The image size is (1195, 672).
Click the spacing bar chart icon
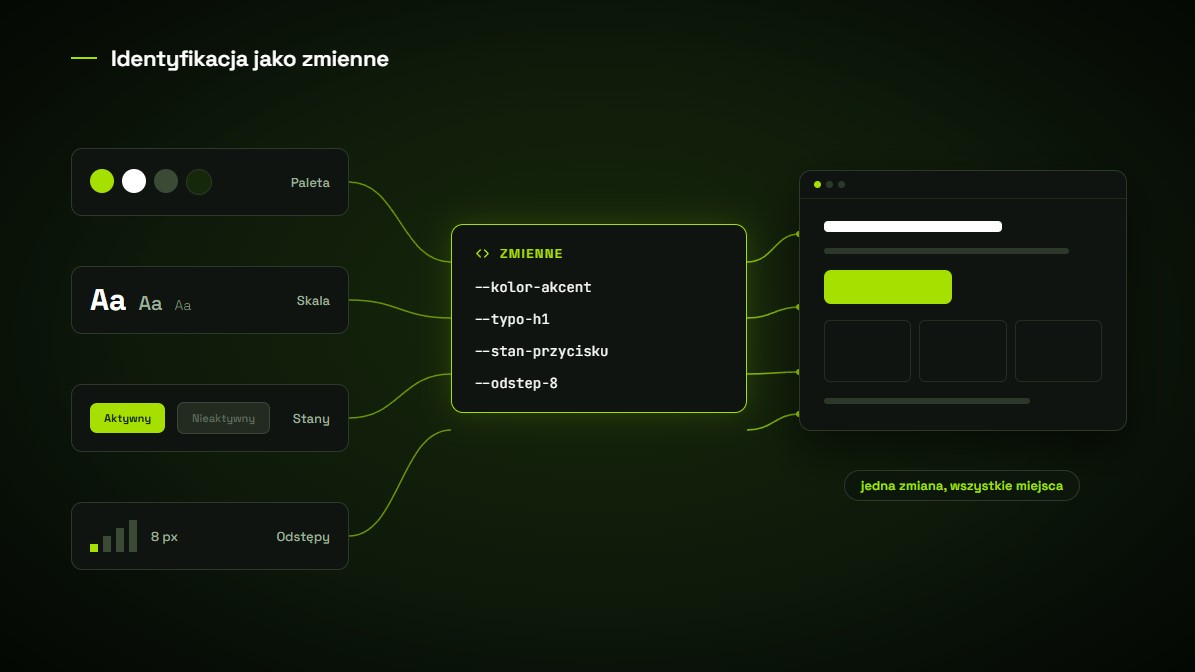click(x=114, y=536)
